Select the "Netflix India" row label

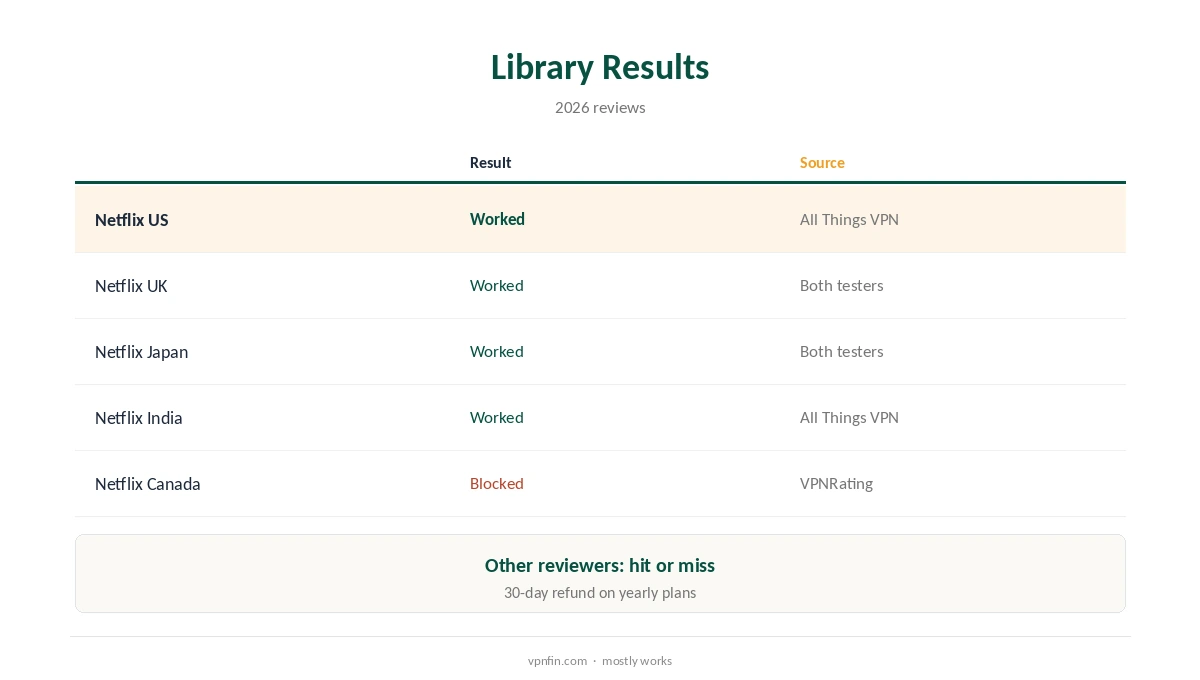click(x=139, y=418)
